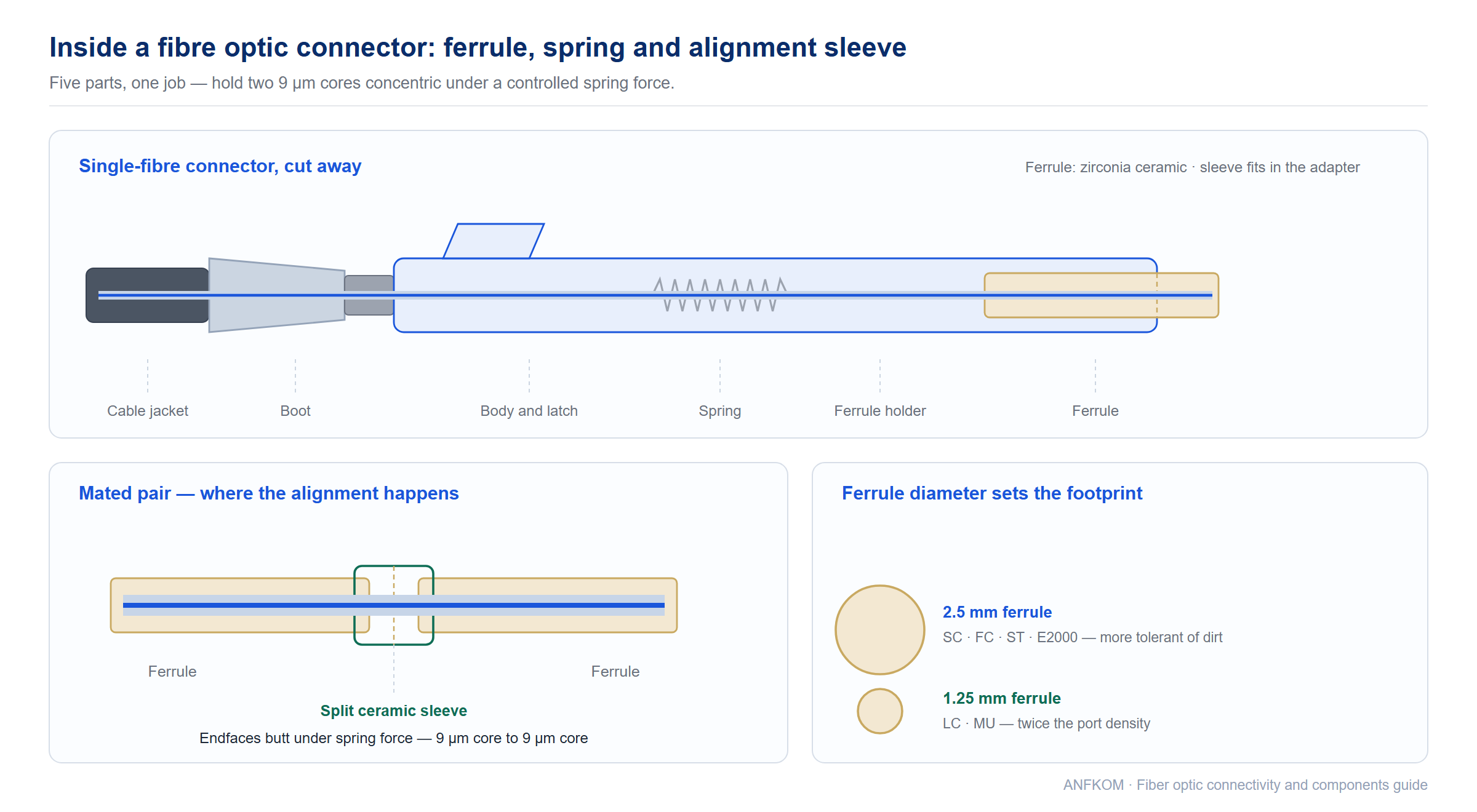Click the 'Ferrule diameter sets the footprint' heading
Viewport: 1477px width, 812px height.
point(992,493)
